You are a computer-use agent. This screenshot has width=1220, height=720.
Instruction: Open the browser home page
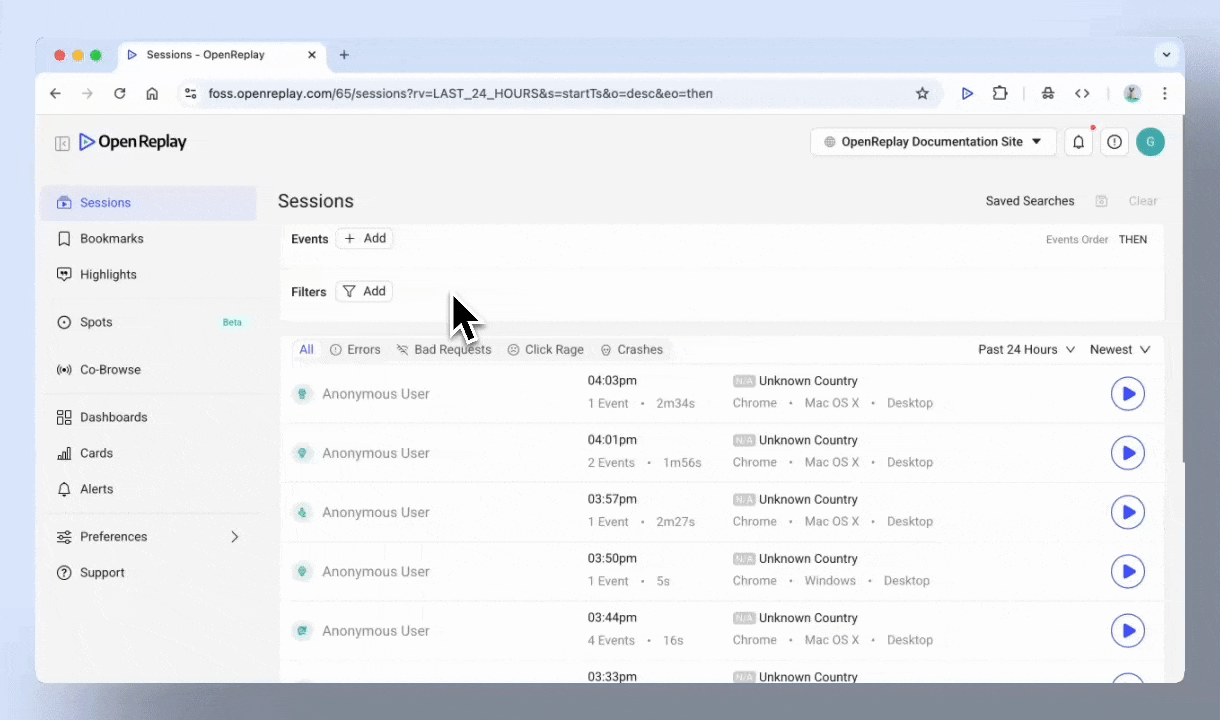pyautogui.click(x=152, y=94)
